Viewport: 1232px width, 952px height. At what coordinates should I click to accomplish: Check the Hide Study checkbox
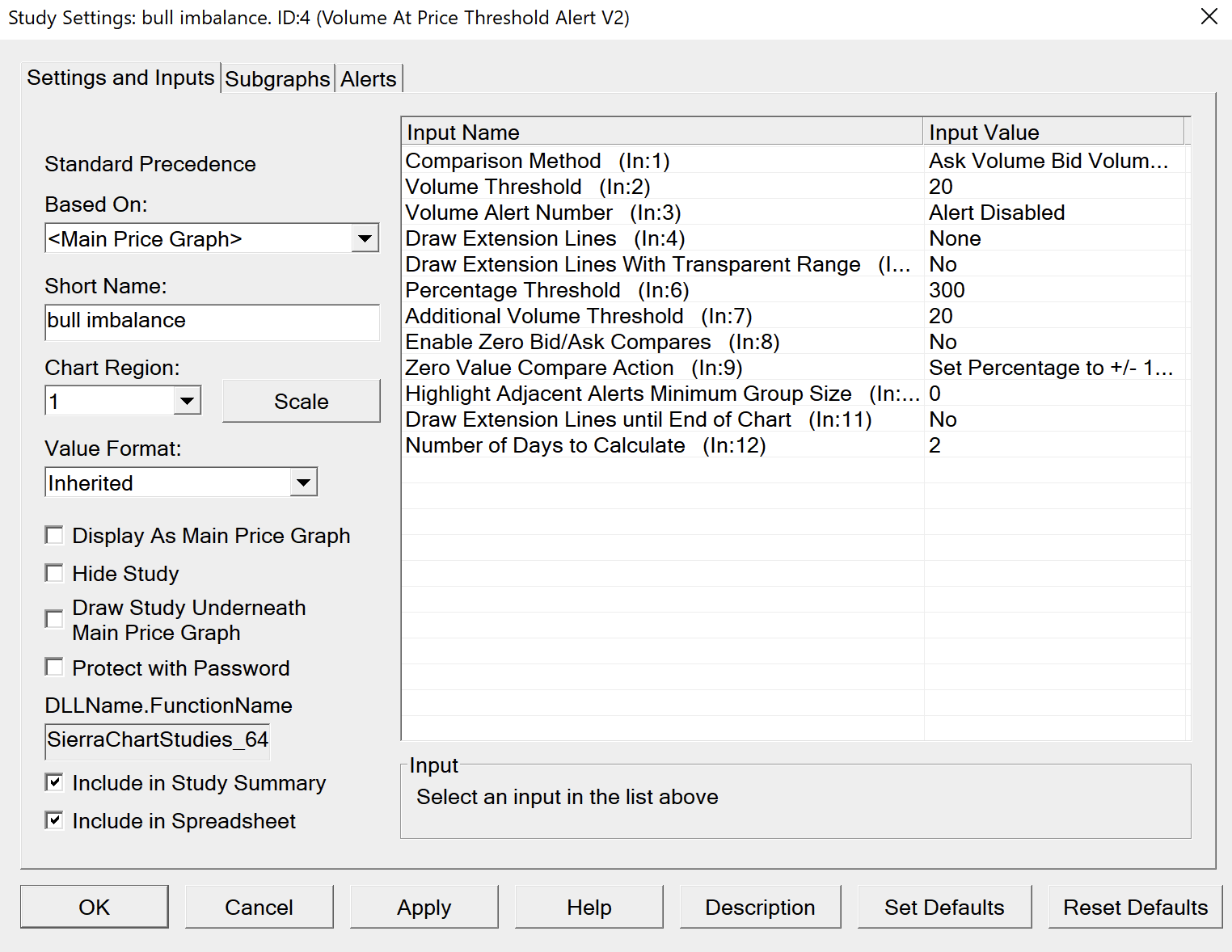54,573
